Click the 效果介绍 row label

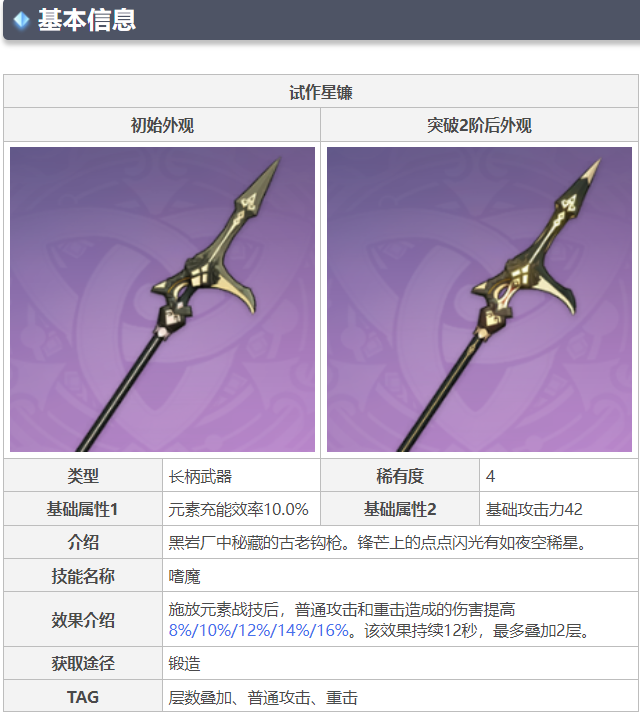click(83, 619)
